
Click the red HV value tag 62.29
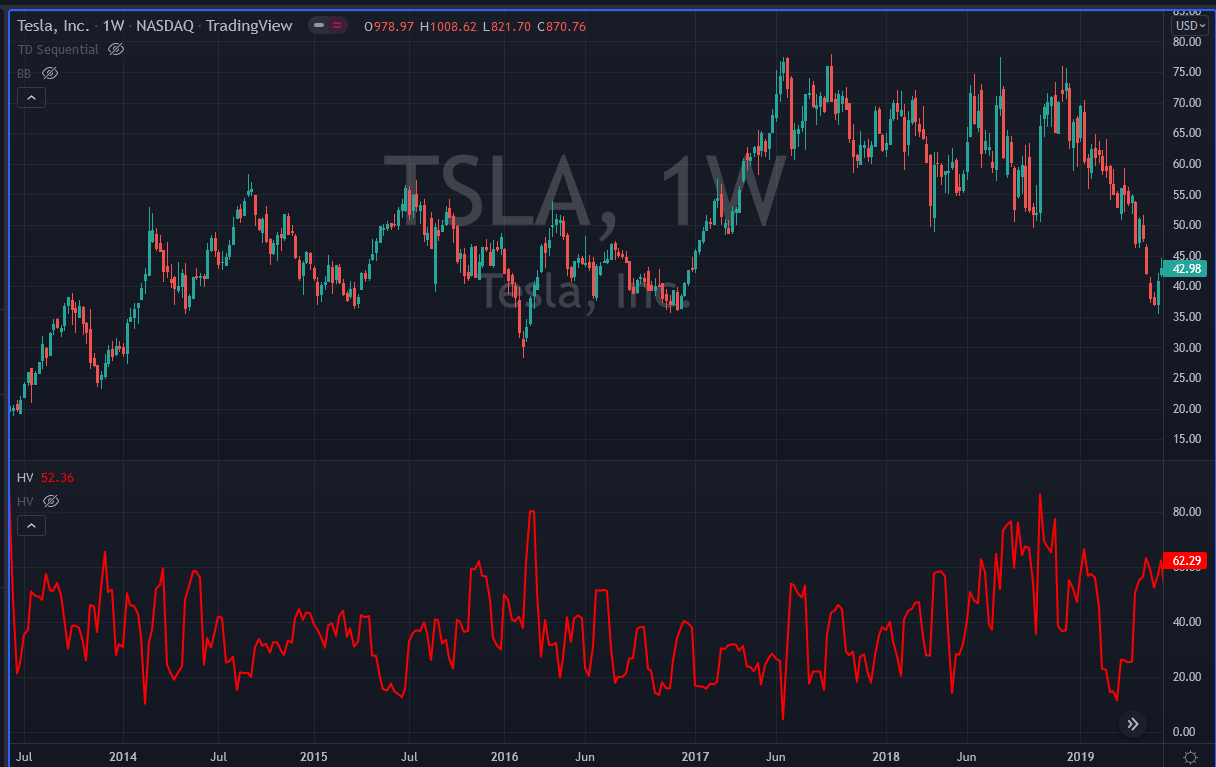pos(1186,560)
